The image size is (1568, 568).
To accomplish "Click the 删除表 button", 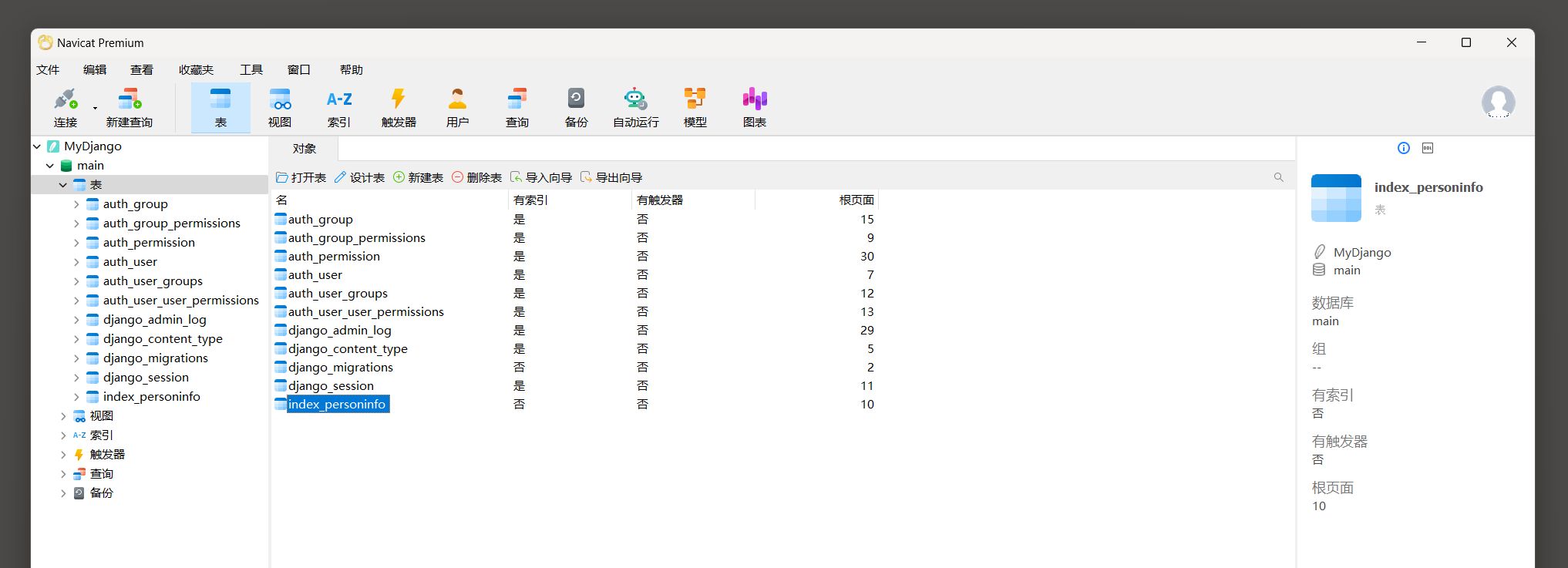I will coord(476,178).
